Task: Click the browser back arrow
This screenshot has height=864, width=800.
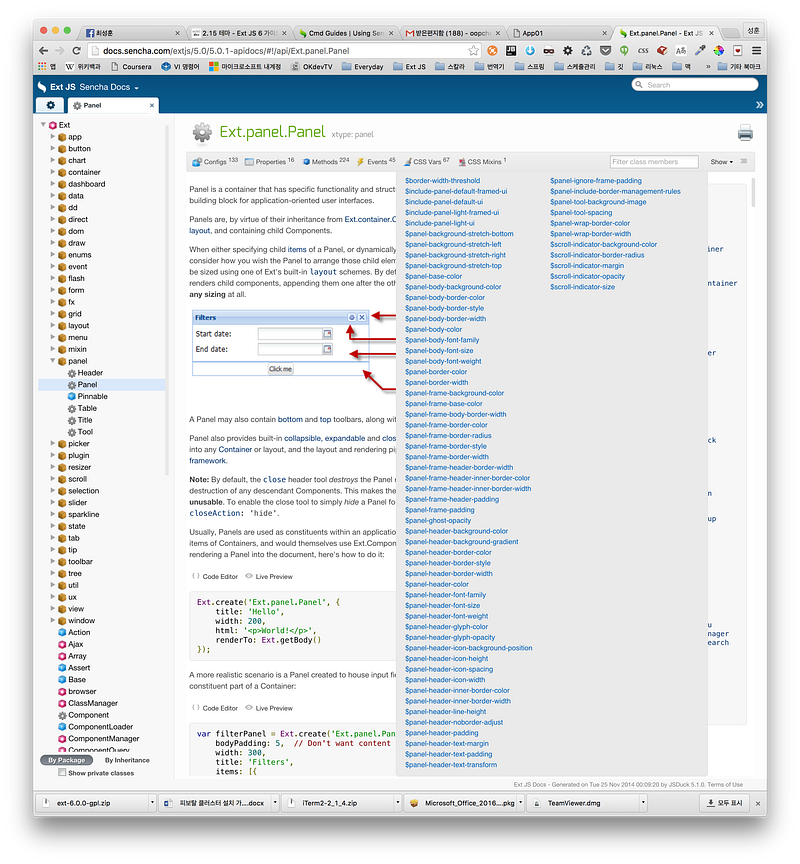Action: pyautogui.click(x=44, y=51)
